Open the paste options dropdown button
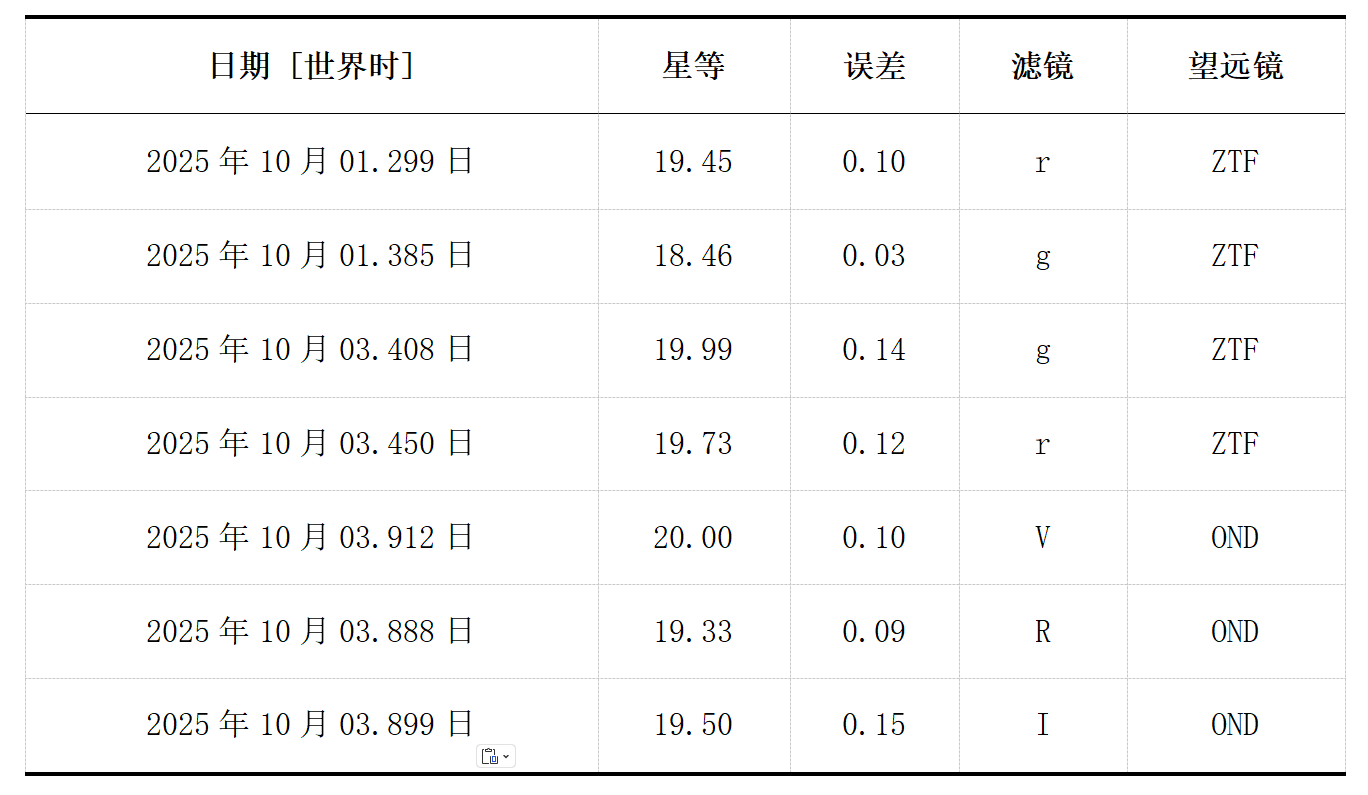The width and height of the screenshot is (1368, 795). click(496, 756)
